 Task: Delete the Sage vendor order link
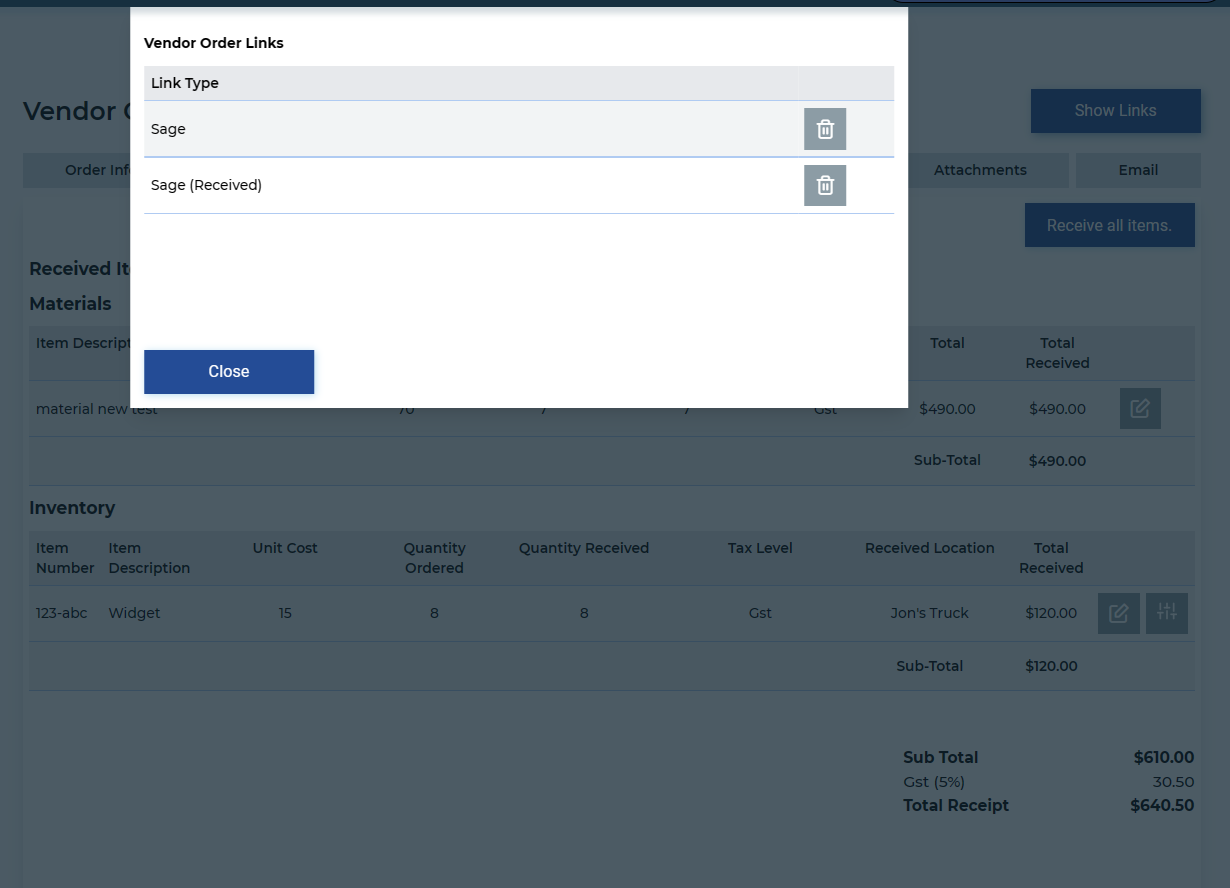825,129
